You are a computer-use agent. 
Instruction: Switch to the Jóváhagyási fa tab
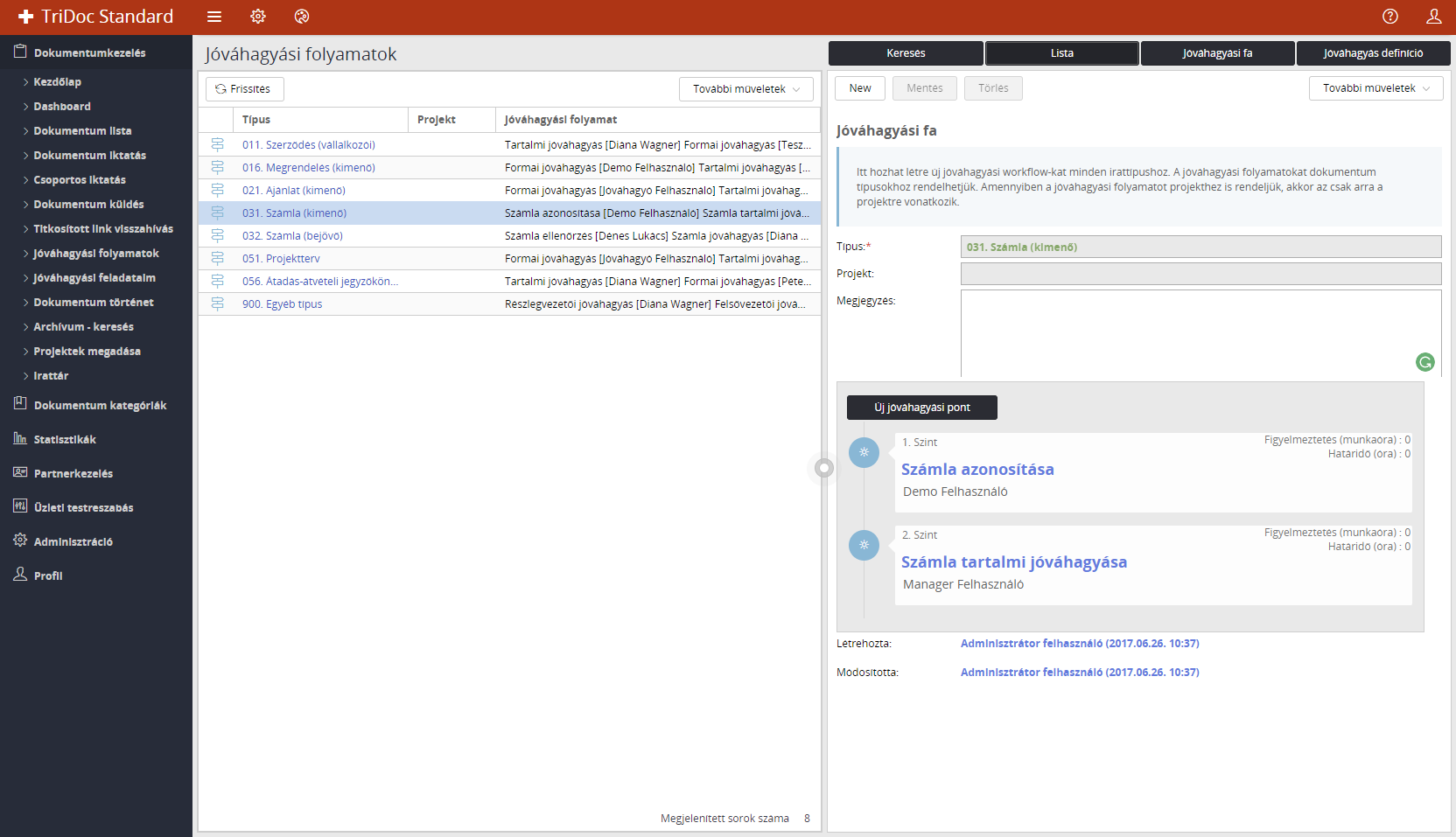pyautogui.click(x=1218, y=53)
